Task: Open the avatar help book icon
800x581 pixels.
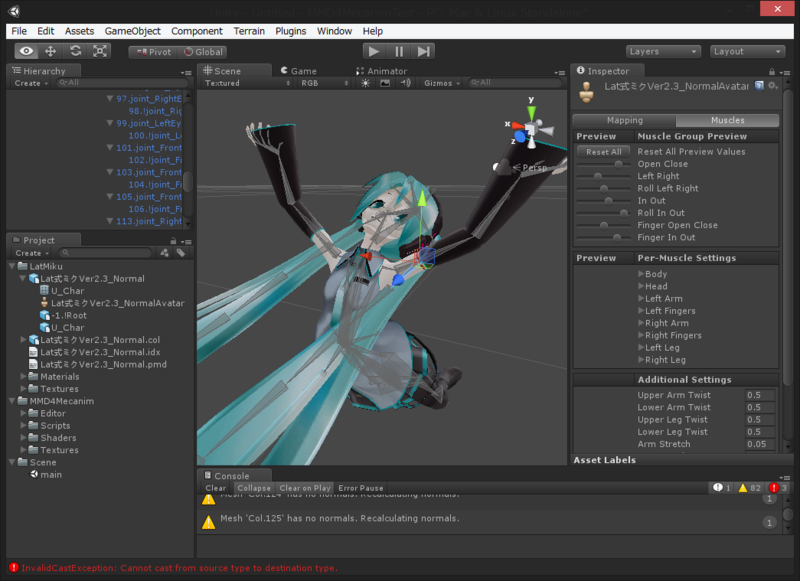Action: point(759,86)
